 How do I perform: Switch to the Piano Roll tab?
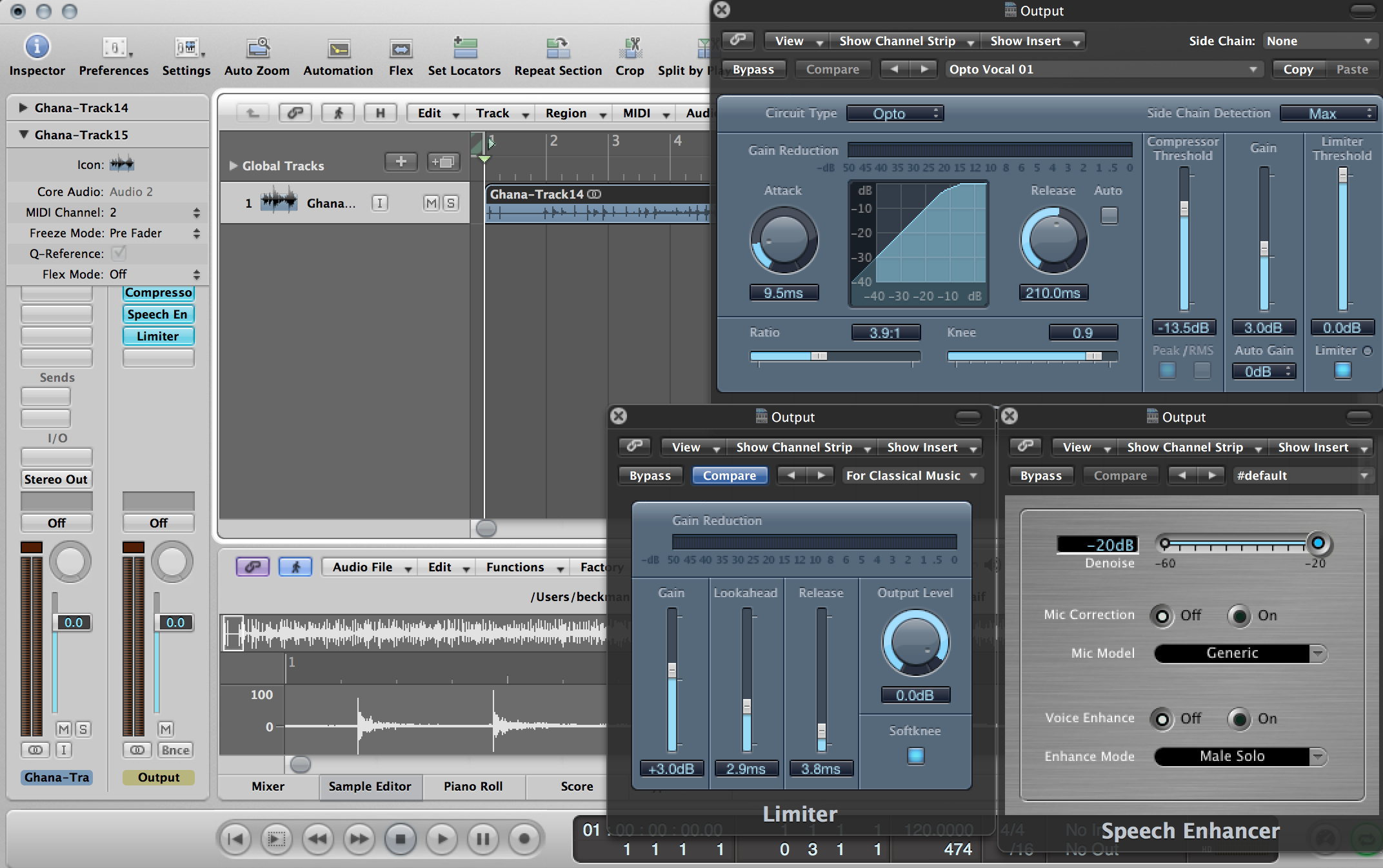473,786
